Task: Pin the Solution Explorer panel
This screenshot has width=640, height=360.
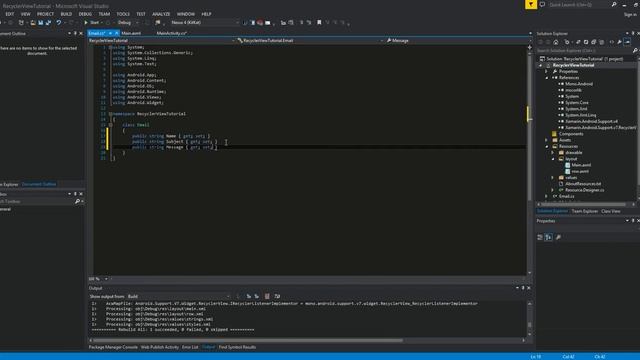Action: [633, 33]
